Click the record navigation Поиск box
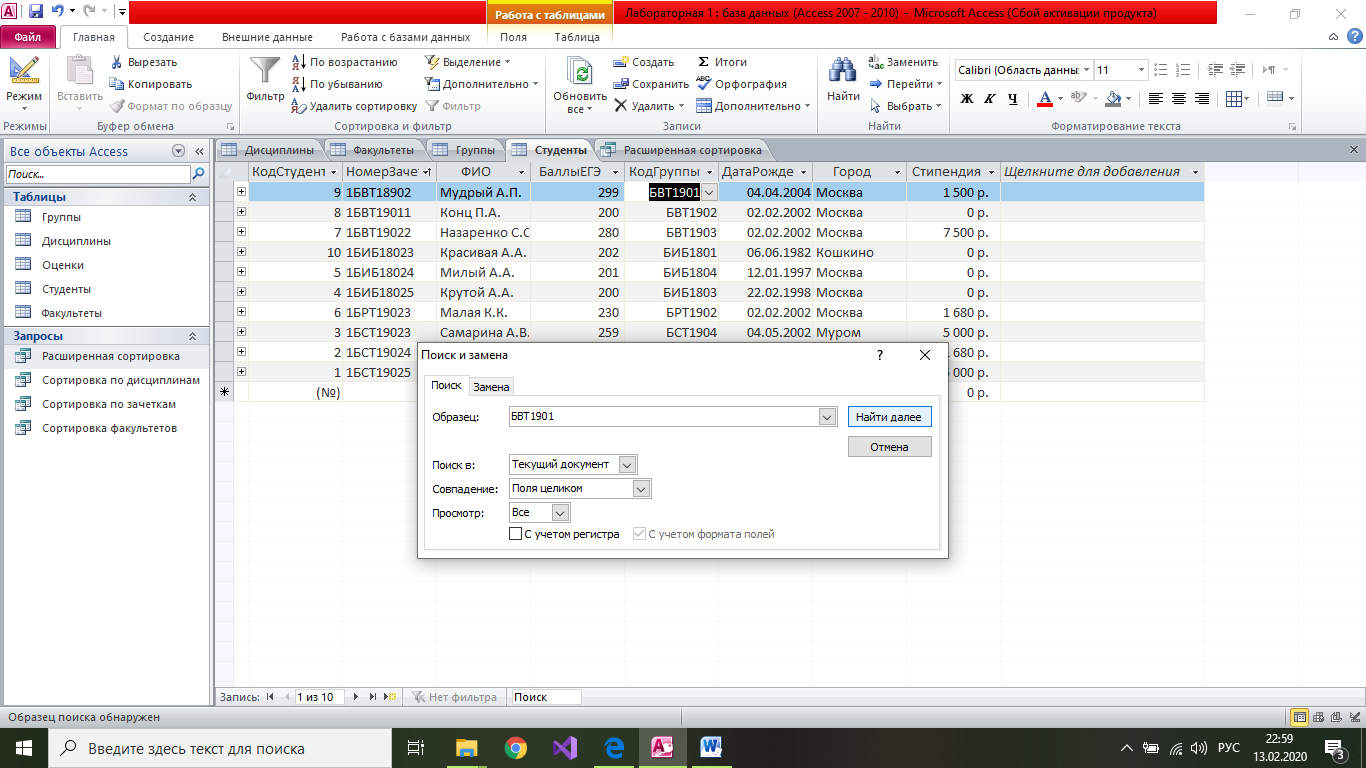Image resolution: width=1366 pixels, height=768 pixels. pos(546,697)
